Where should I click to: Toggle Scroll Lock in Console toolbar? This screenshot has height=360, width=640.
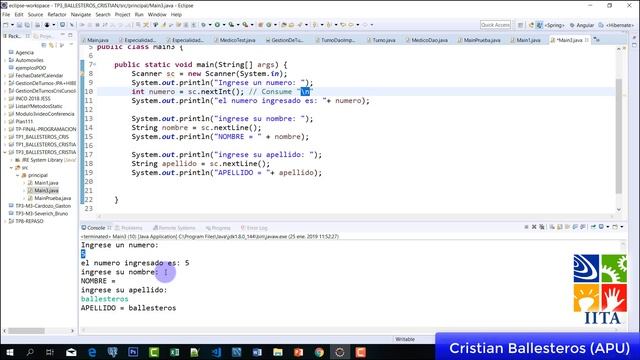pyautogui.click(x=560, y=227)
